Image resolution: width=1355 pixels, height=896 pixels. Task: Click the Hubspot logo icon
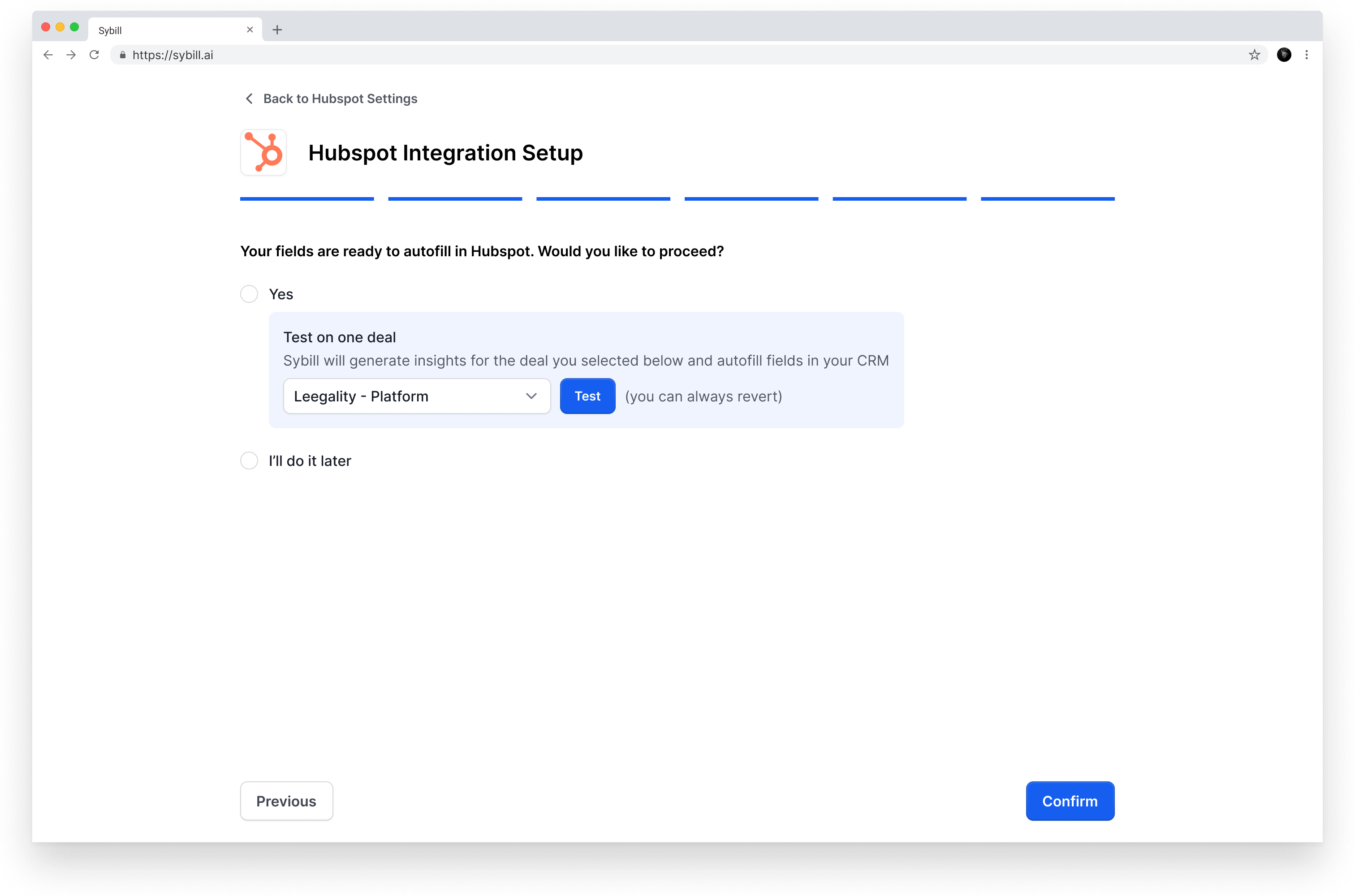[x=263, y=152]
